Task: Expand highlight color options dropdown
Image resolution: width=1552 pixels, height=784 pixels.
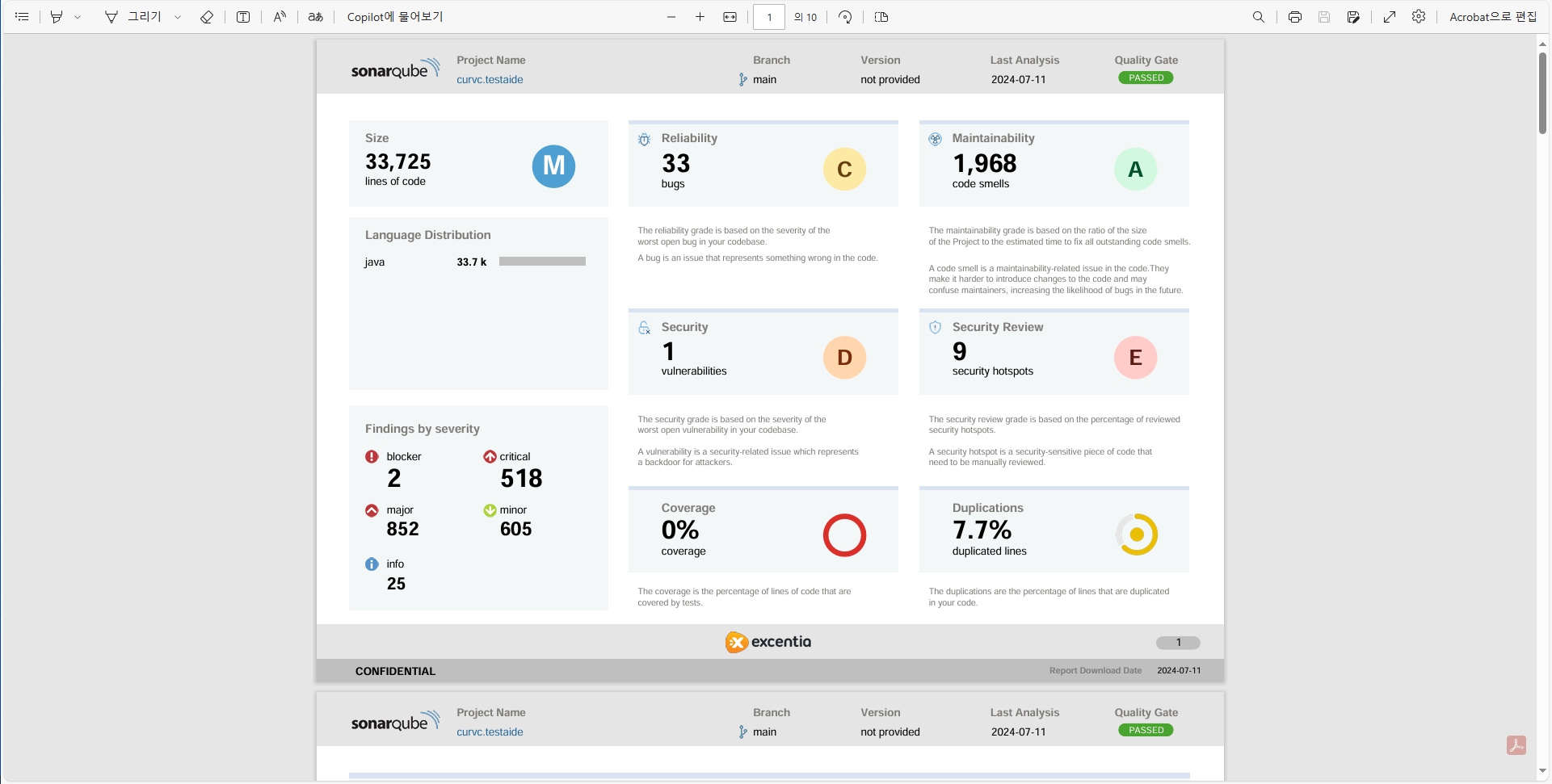Action: click(78, 17)
